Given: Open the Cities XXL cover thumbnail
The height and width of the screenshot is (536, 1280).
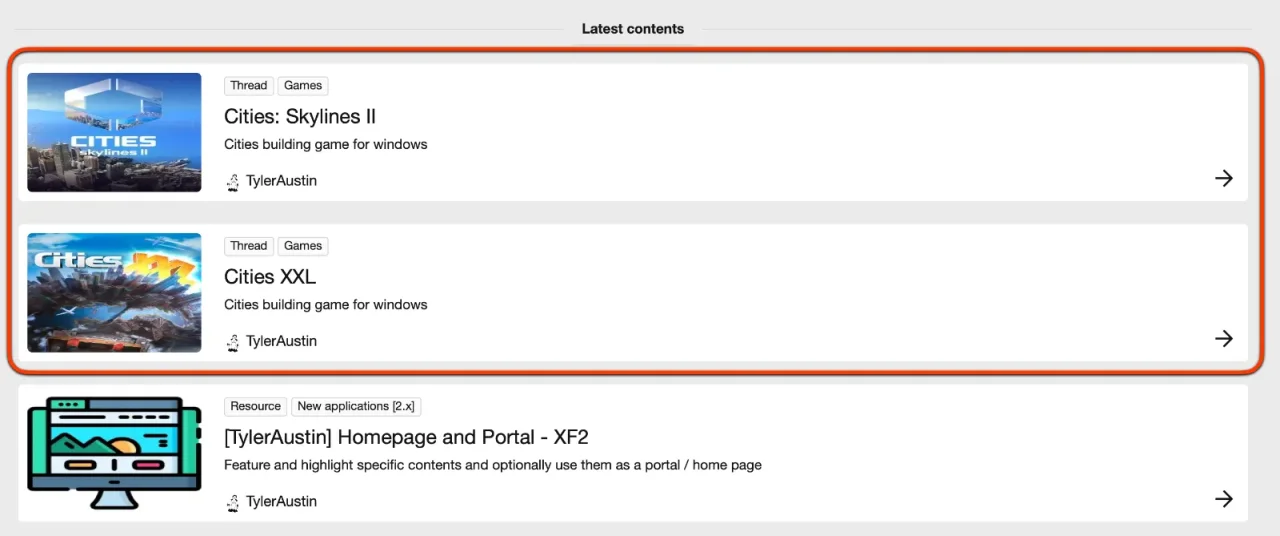Looking at the screenshot, I should coord(114,292).
